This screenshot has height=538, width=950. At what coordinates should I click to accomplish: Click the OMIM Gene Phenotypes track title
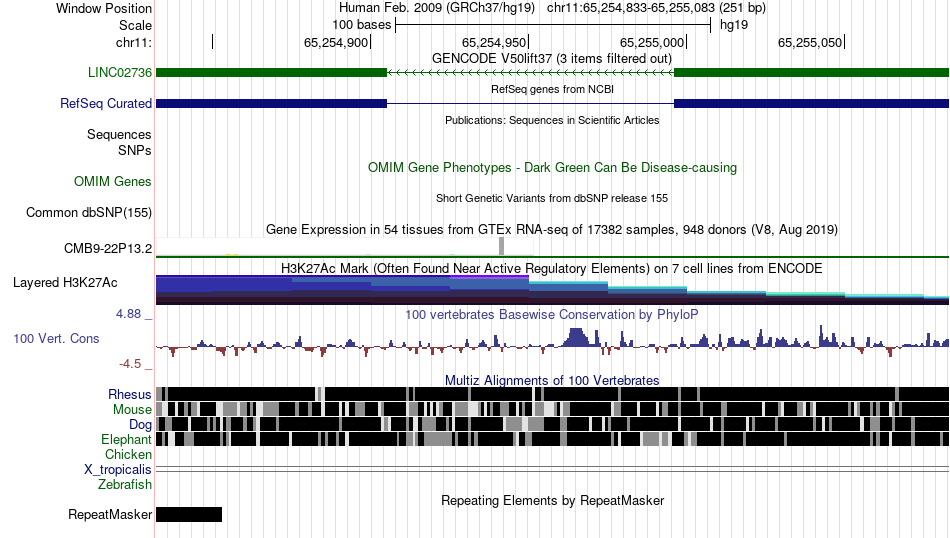click(x=552, y=168)
